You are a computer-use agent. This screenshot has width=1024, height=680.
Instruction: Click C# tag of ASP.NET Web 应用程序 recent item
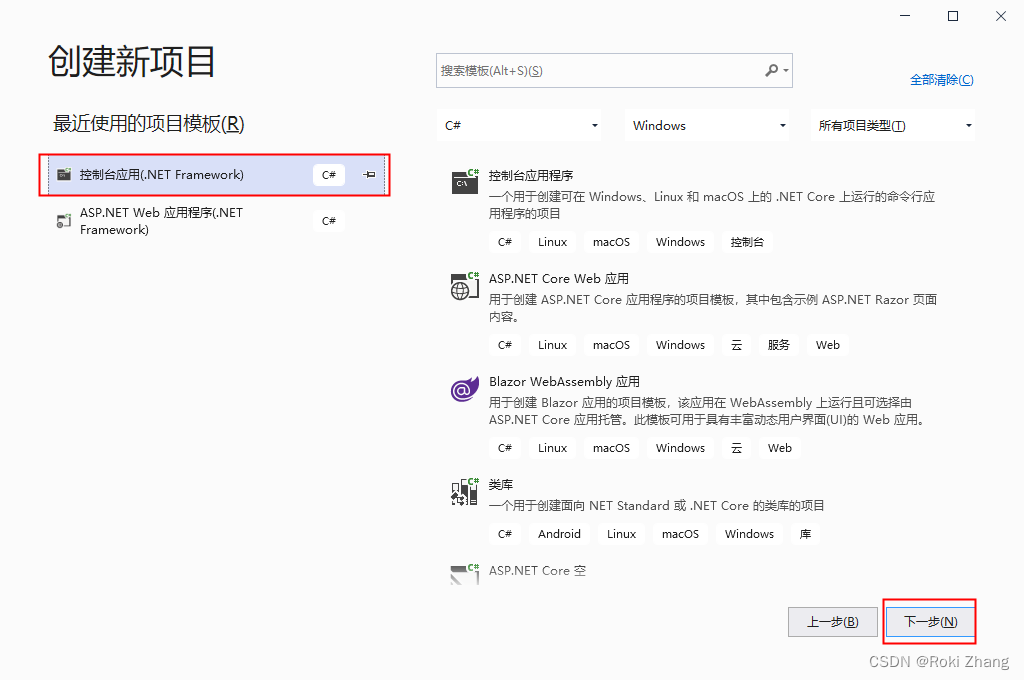pyautogui.click(x=328, y=221)
